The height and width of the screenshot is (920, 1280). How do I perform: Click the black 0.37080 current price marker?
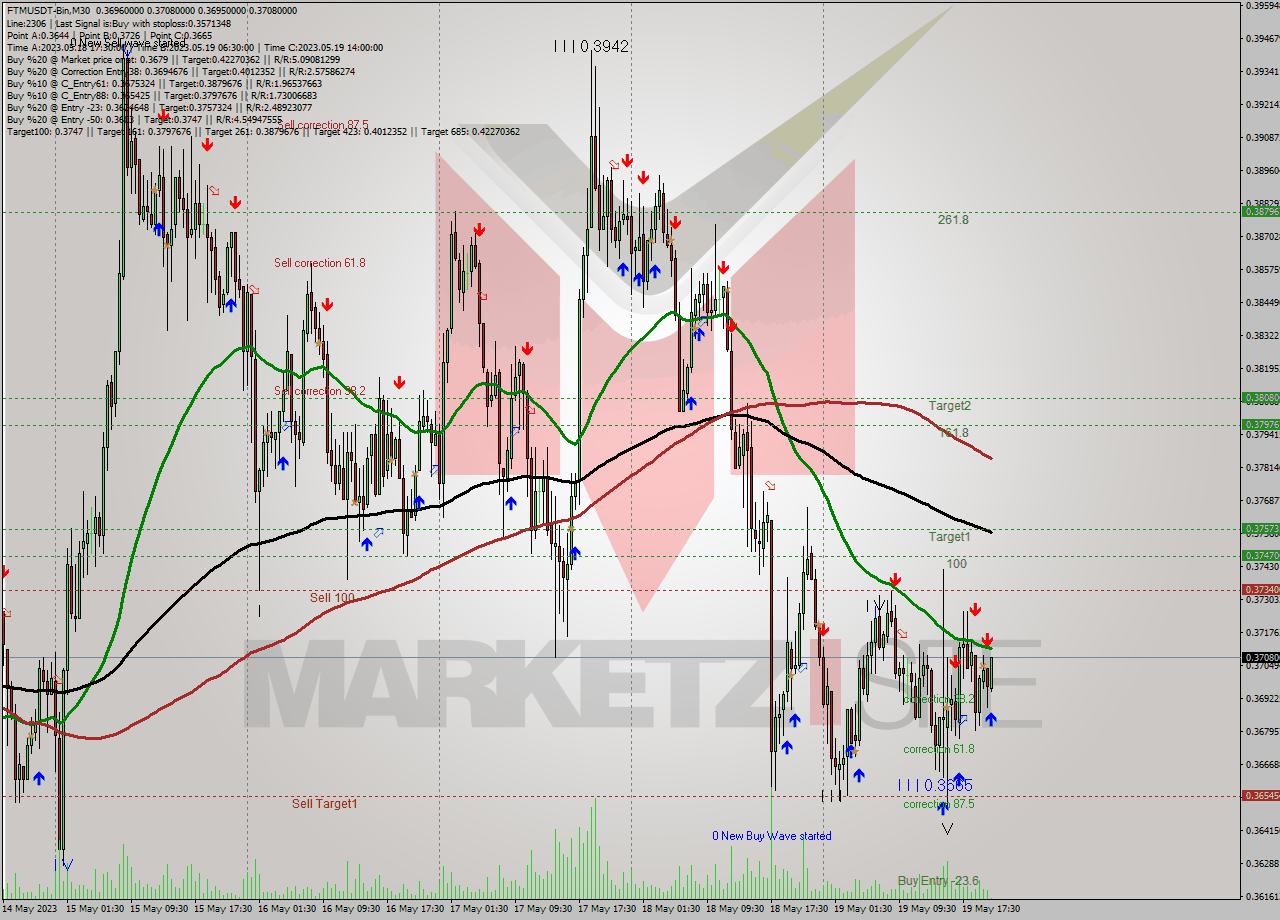pos(1260,657)
